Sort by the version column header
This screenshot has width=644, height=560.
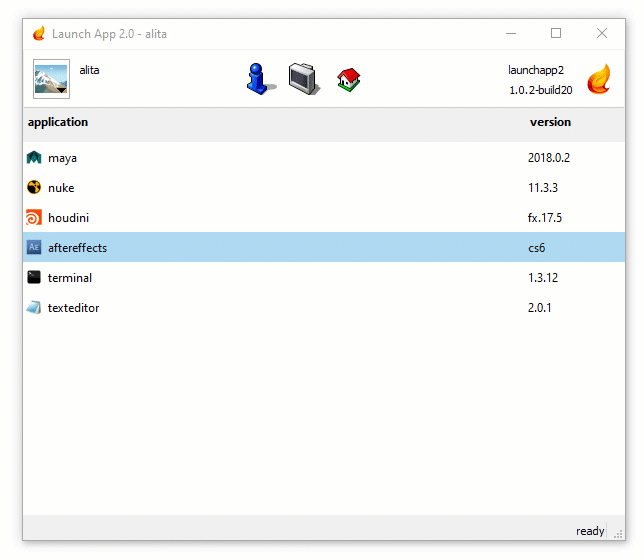(x=550, y=122)
